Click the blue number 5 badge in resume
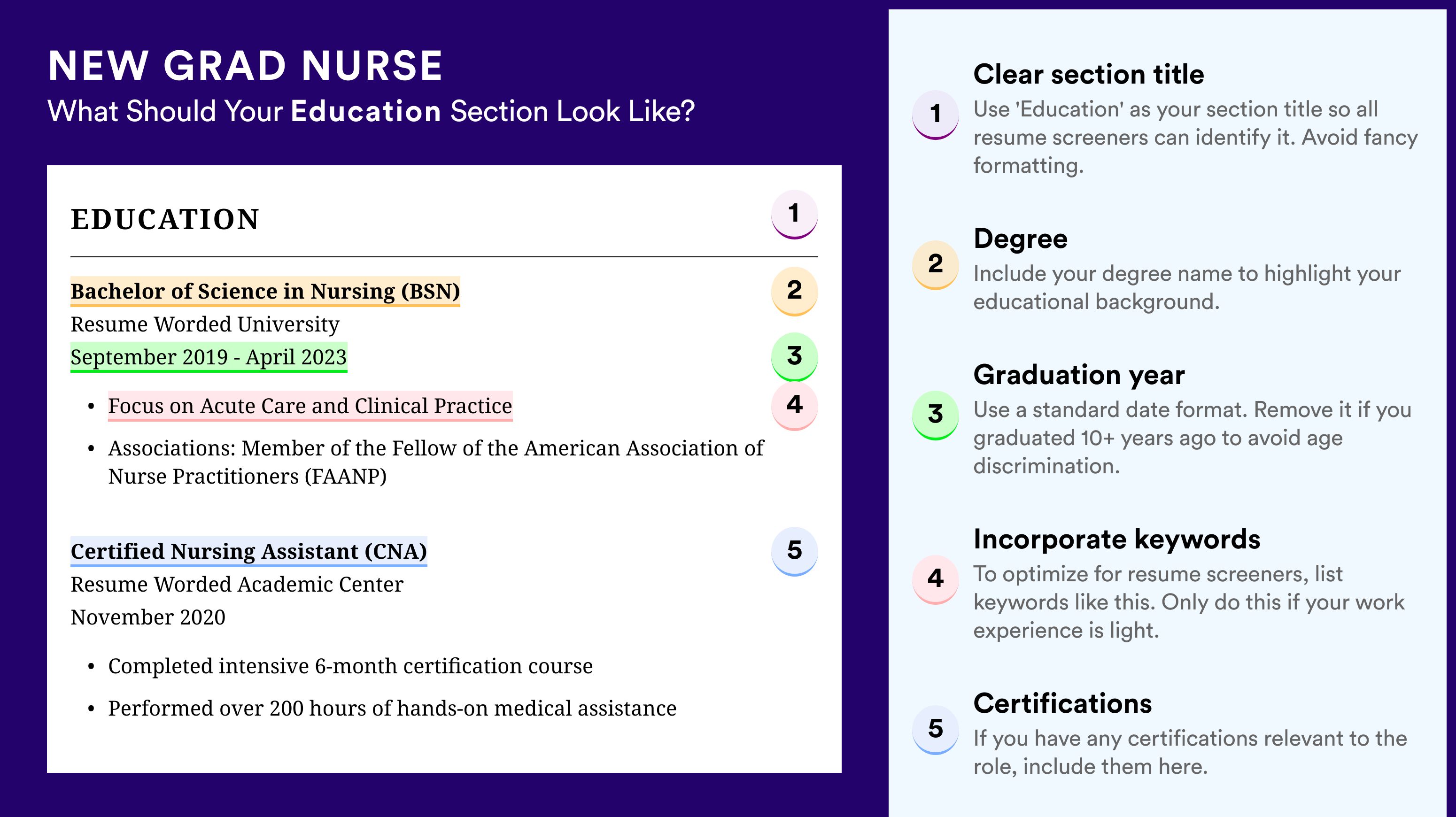1456x817 pixels. click(794, 551)
